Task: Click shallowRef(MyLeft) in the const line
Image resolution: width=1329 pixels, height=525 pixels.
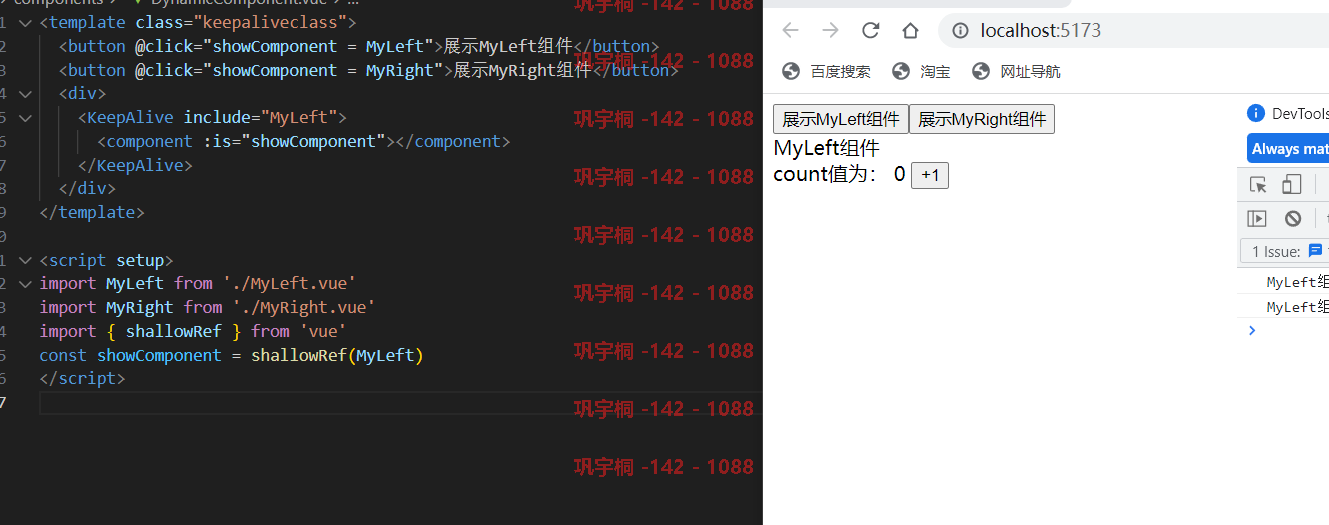Action: click(338, 355)
